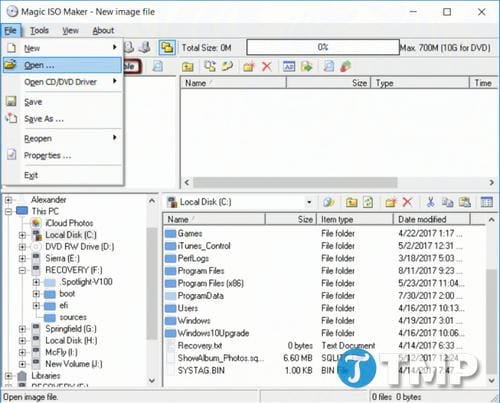Click the paste icon in explorer toolbar
Image resolution: width=500 pixels, height=403 pixels.
click(x=465, y=202)
